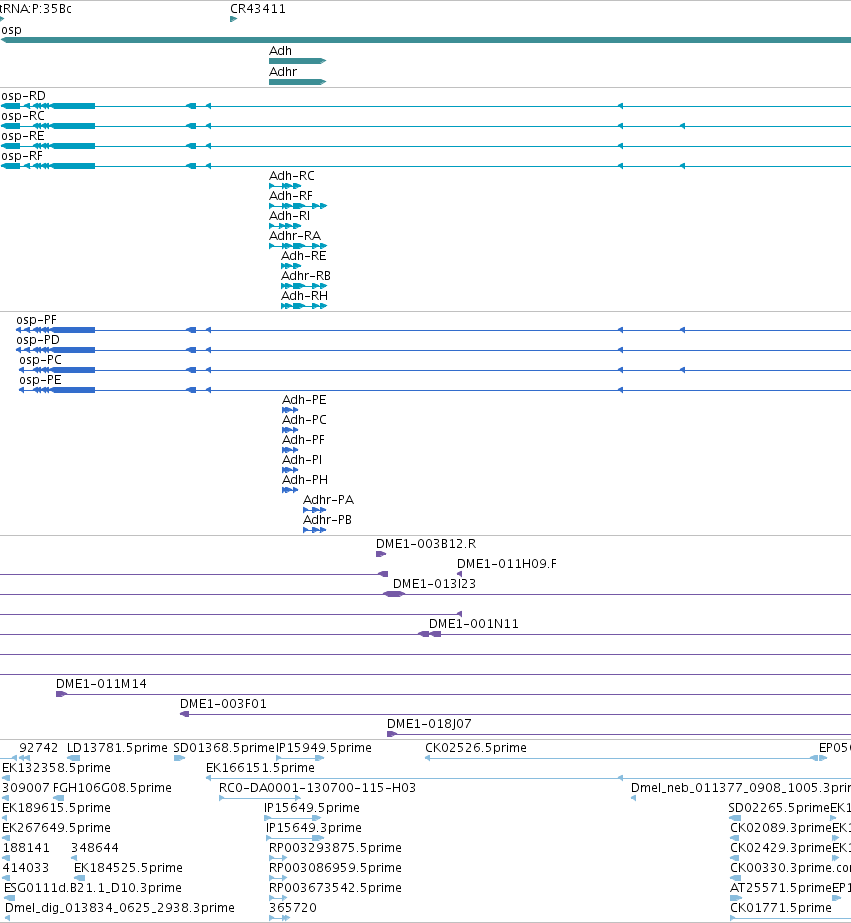The height and width of the screenshot is (923, 851).
Task: Click the EK184525.5prime EST label
Action: pyautogui.click(x=128, y=868)
